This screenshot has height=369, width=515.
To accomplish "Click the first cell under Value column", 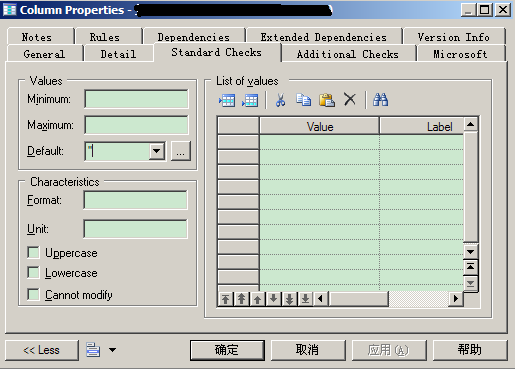I will pyautogui.click(x=319, y=142).
